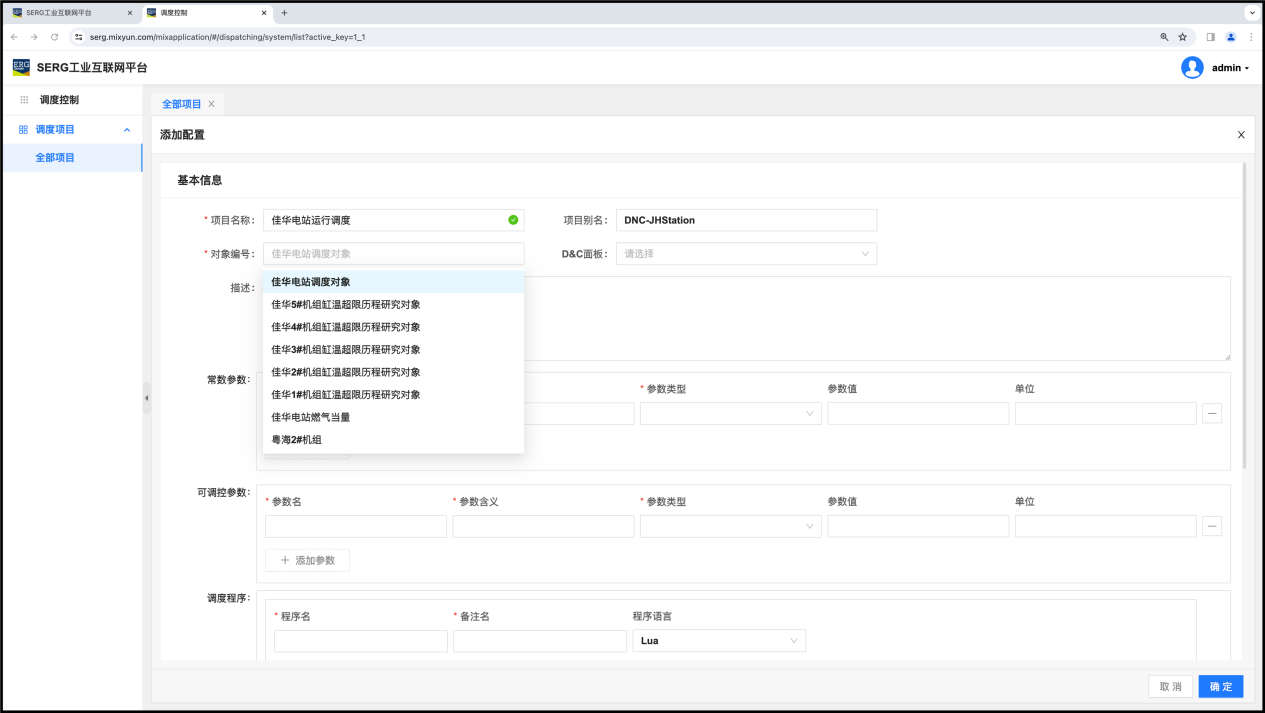Collapse the 调度项目 menu group

[127, 130]
